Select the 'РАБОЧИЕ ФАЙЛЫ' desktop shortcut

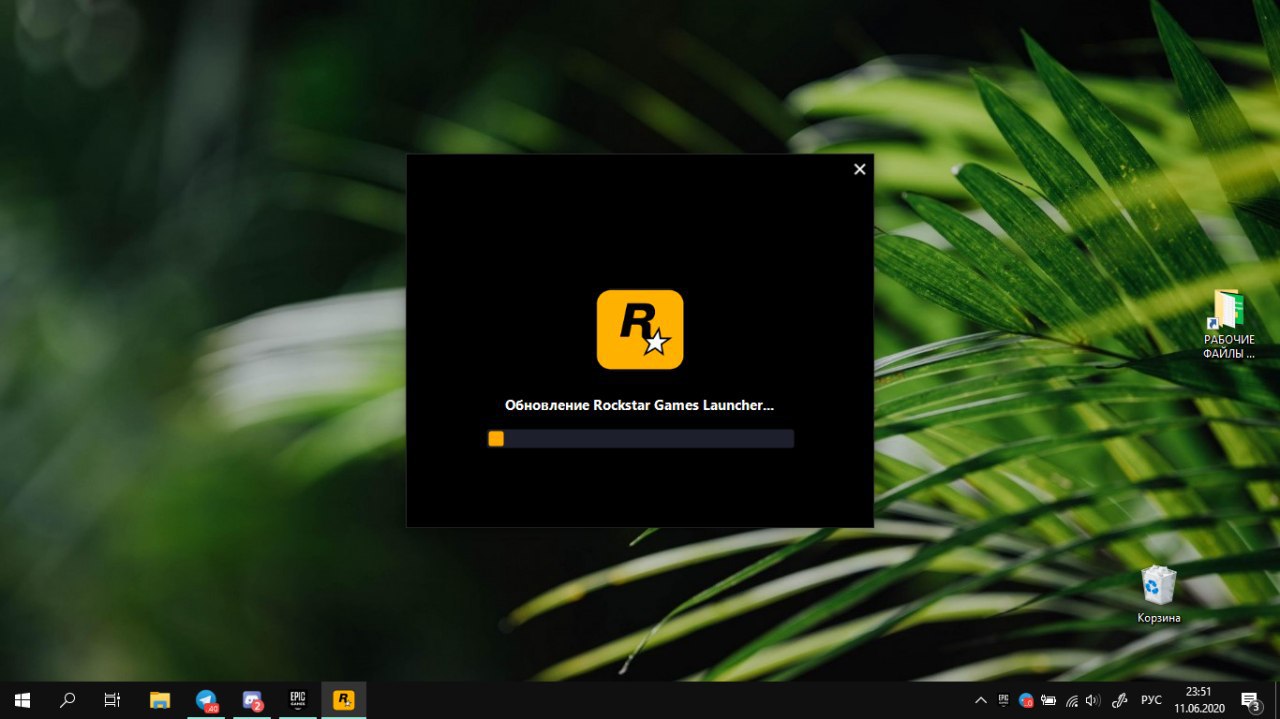click(1228, 324)
